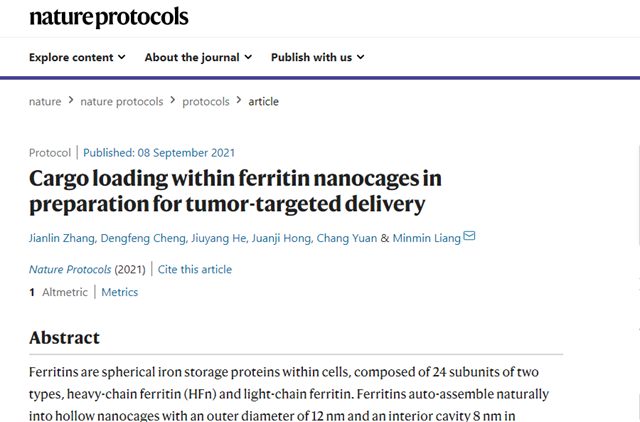This screenshot has height=422, width=640.
Task: Expand the Publish with us menu
Action: click(317, 57)
